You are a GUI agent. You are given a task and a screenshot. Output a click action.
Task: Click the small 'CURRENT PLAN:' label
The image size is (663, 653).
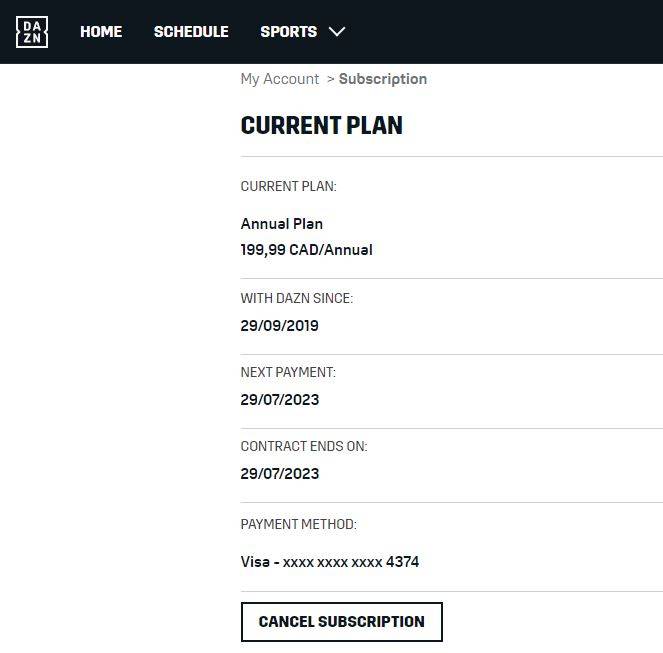coord(289,187)
